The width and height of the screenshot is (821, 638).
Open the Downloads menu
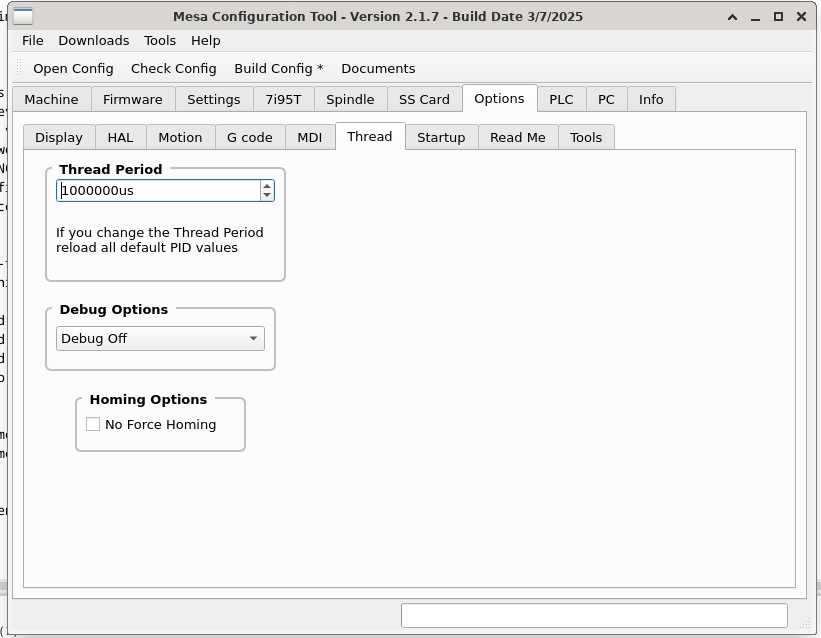[x=94, y=40]
